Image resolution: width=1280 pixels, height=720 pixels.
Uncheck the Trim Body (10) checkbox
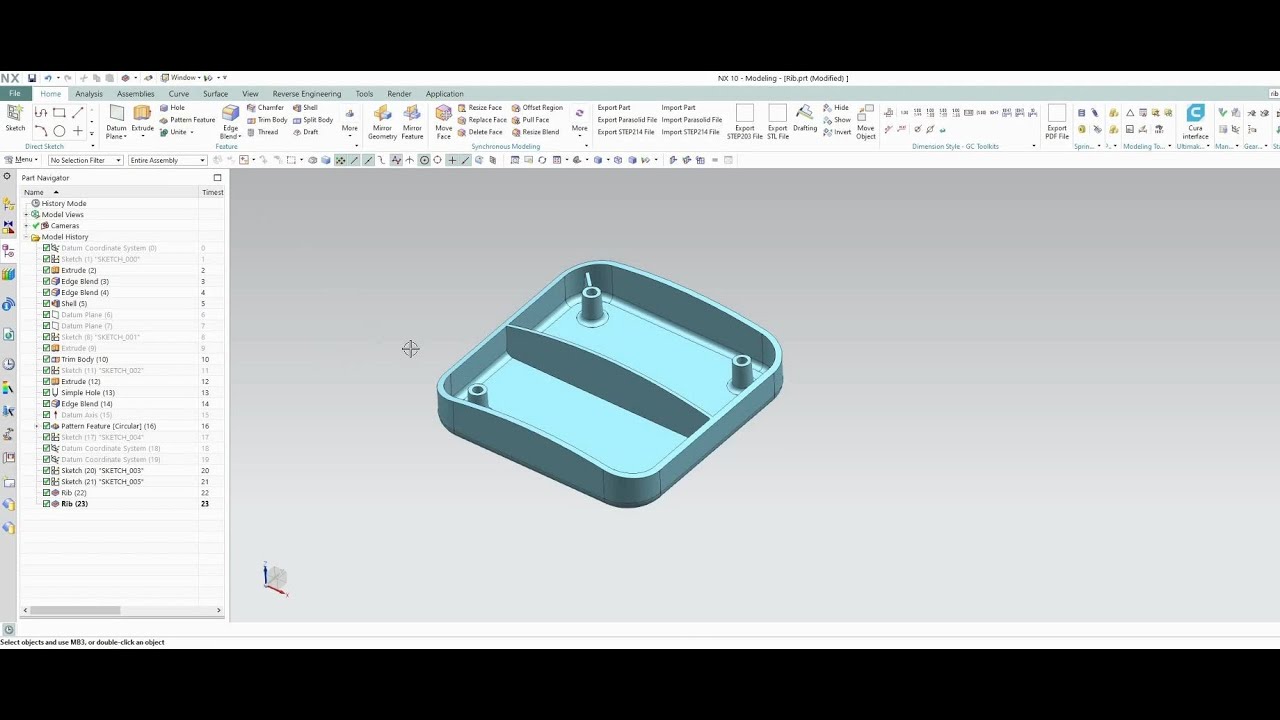tap(46, 359)
